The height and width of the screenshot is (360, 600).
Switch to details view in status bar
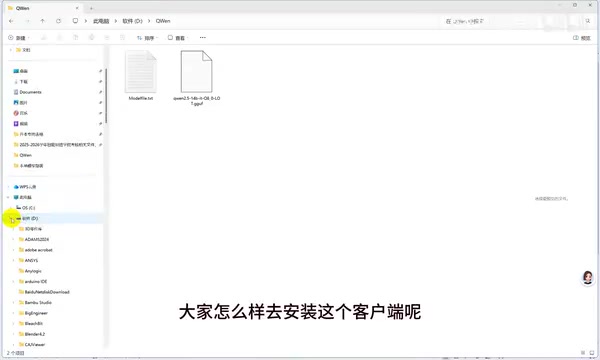pyautogui.click(x=583, y=353)
